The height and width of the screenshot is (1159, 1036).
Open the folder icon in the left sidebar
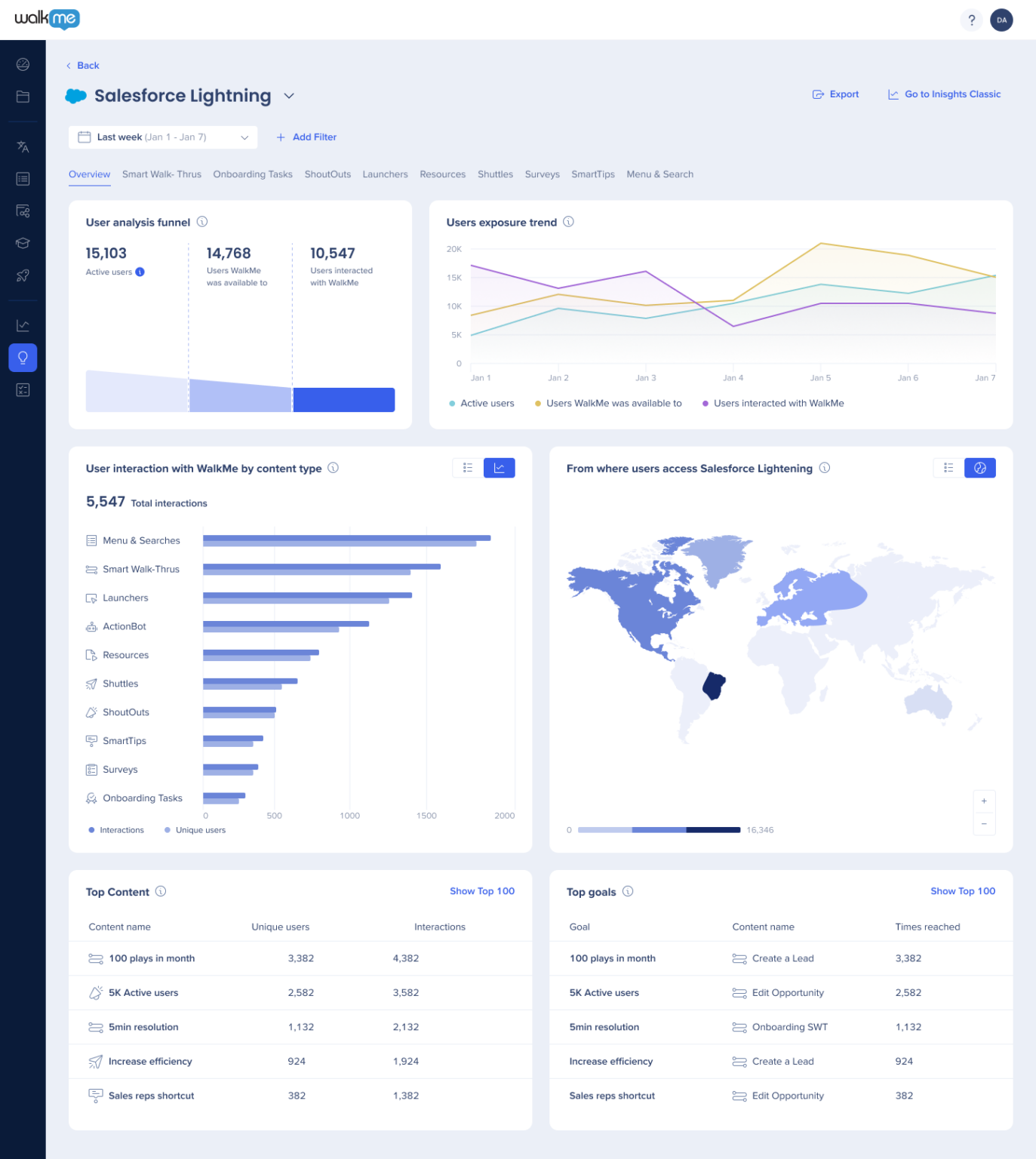click(23, 97)
